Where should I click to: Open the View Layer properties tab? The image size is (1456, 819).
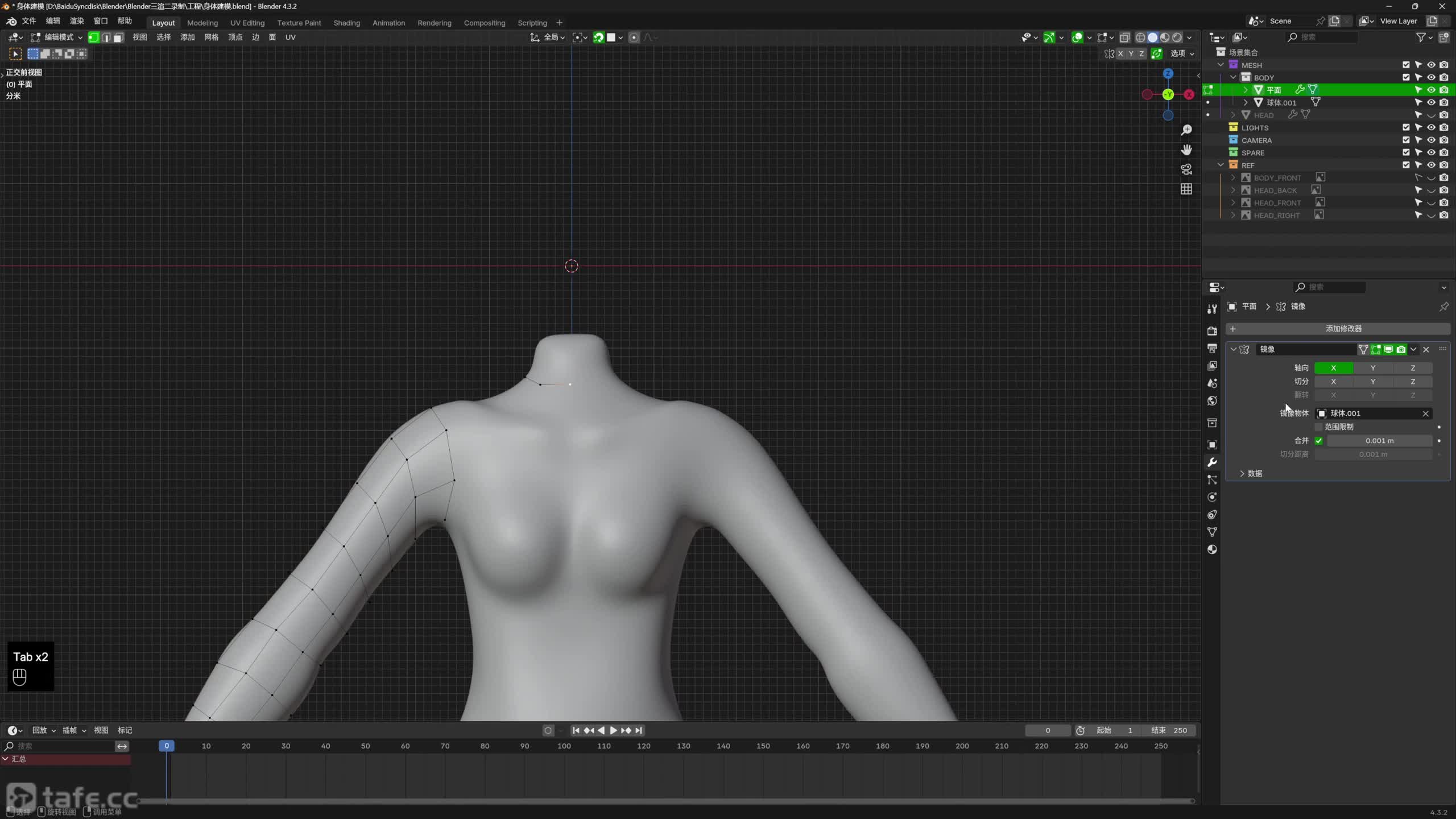click(1212, 366)
